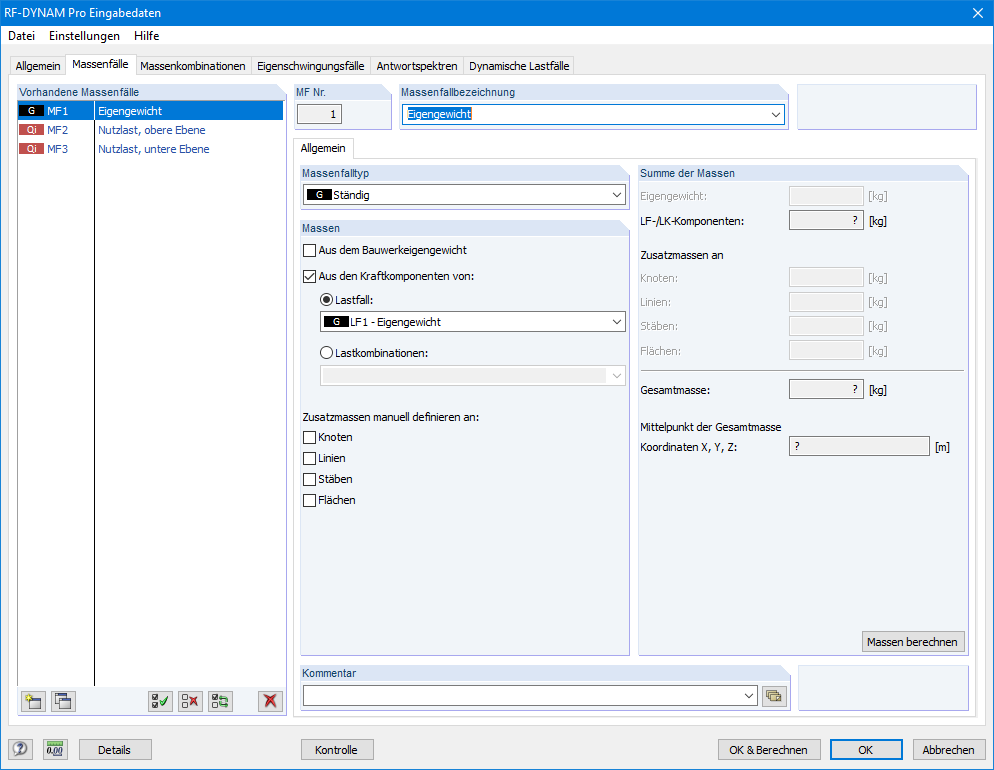Click the G icon of MF1
Viewport: 994px width, 770px height.
click(x=32, y=111)
